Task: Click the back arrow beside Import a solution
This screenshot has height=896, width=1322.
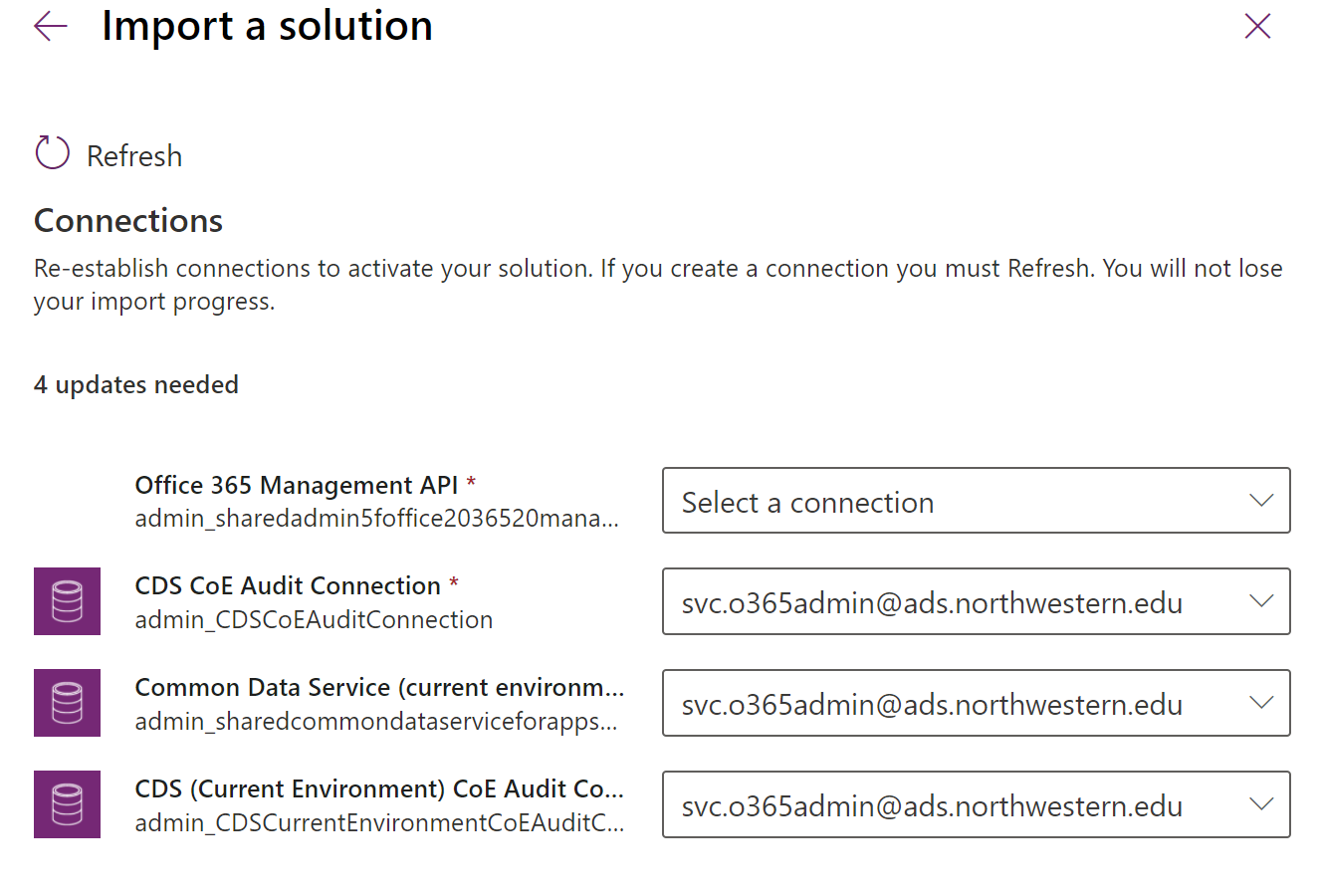Action: point(50,26)
